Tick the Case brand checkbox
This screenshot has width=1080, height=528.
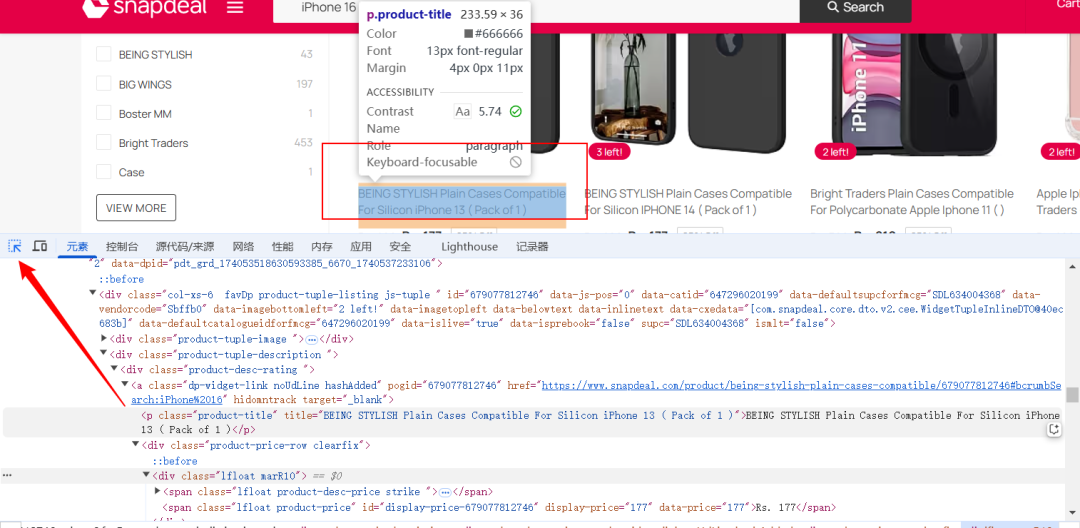tap(103, 172)
